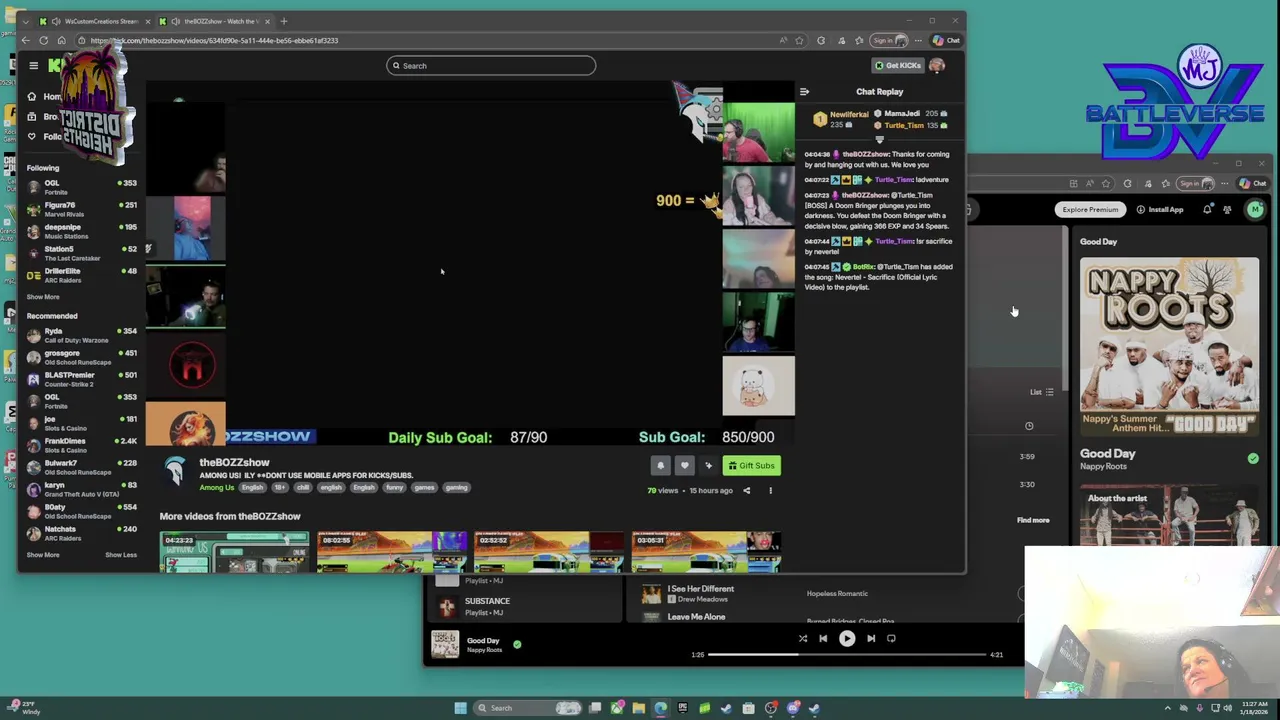The height and width of the screenshot is (720, 1280).
Task: Open OGL Fortnite in Following list
Action: [x=82, y=188]
